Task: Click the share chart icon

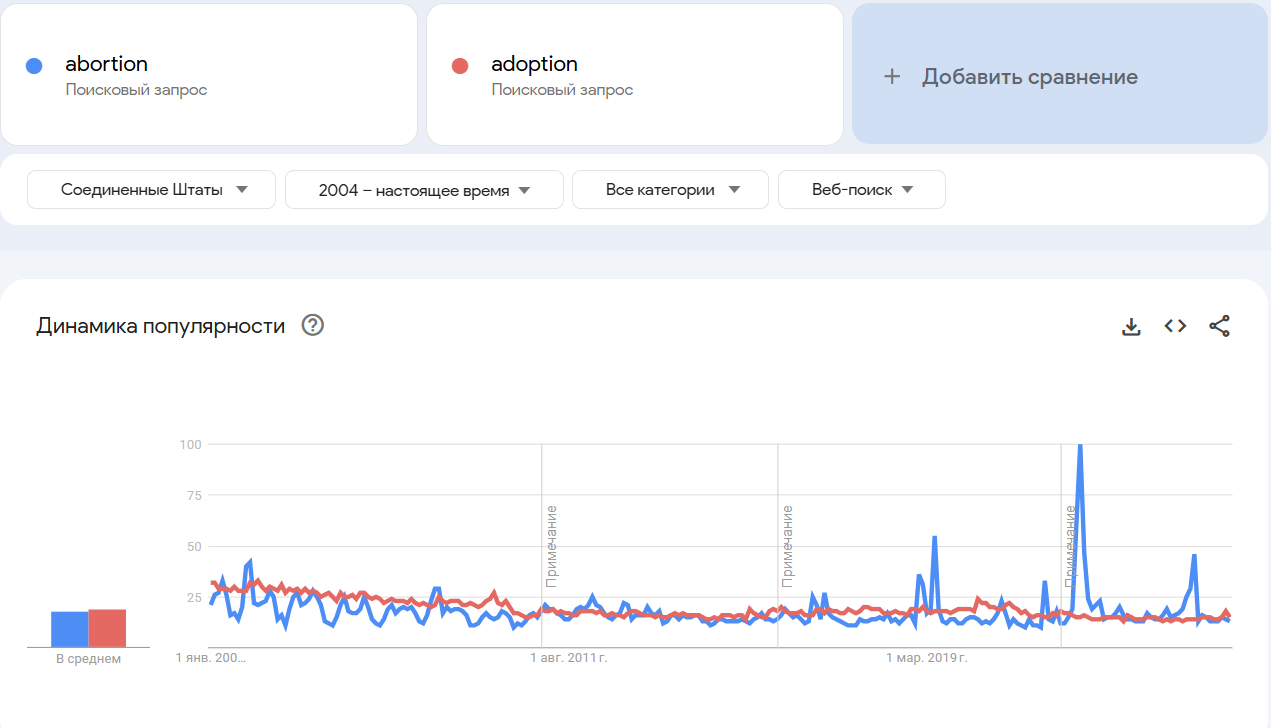Action: pyautogui.click(x=1219, y=326)
